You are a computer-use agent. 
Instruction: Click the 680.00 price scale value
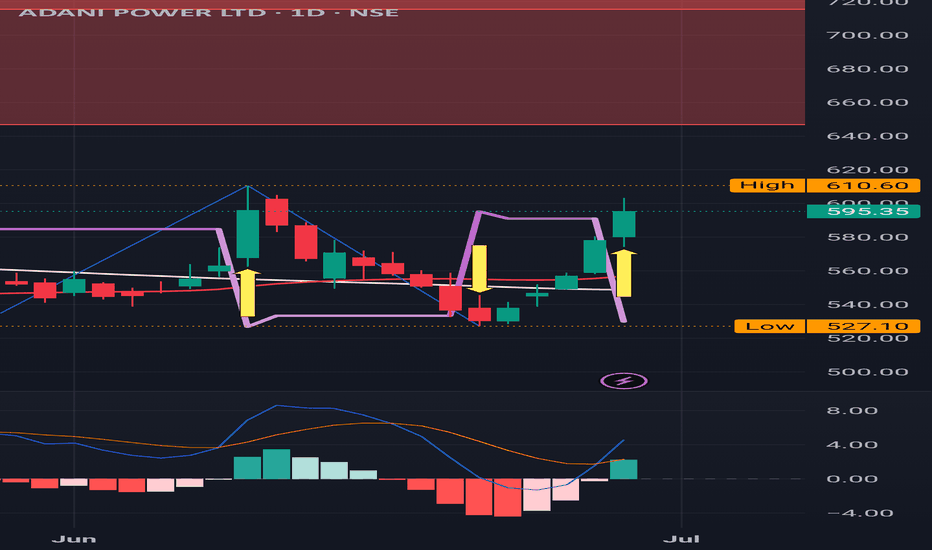click(x=867, y=69)
